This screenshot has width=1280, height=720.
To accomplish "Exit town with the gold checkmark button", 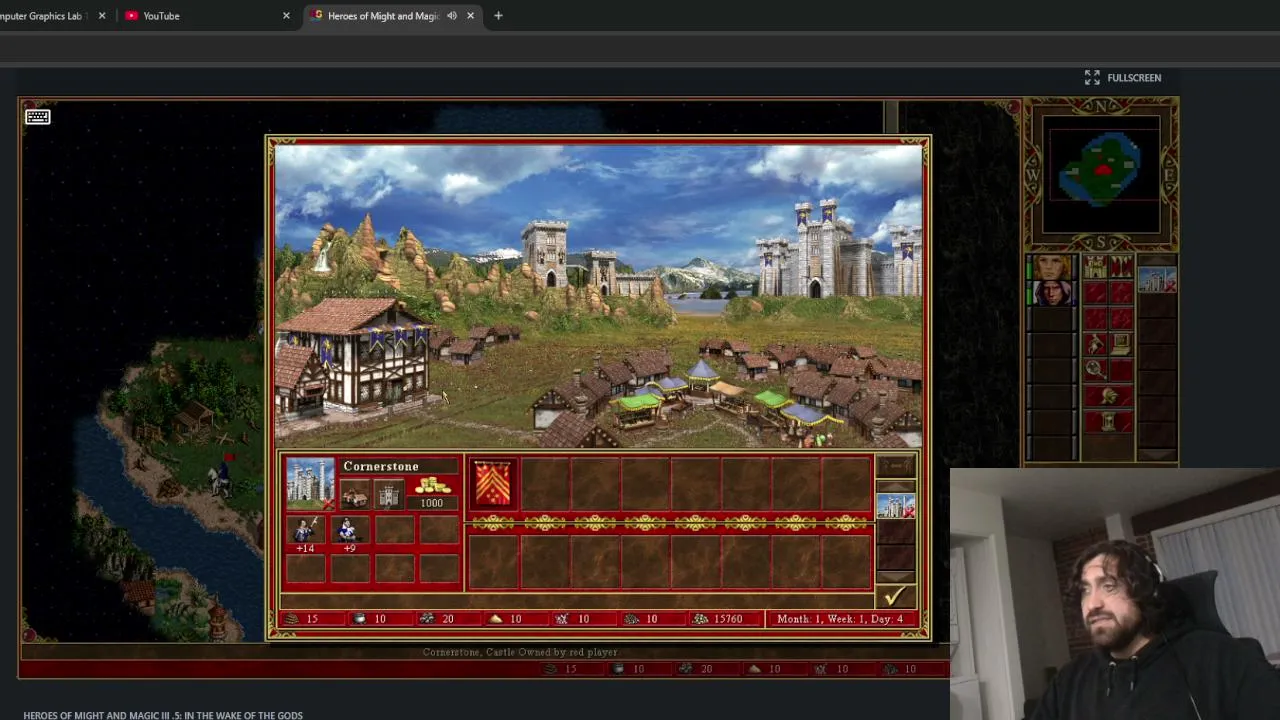I will pos(895,596).
